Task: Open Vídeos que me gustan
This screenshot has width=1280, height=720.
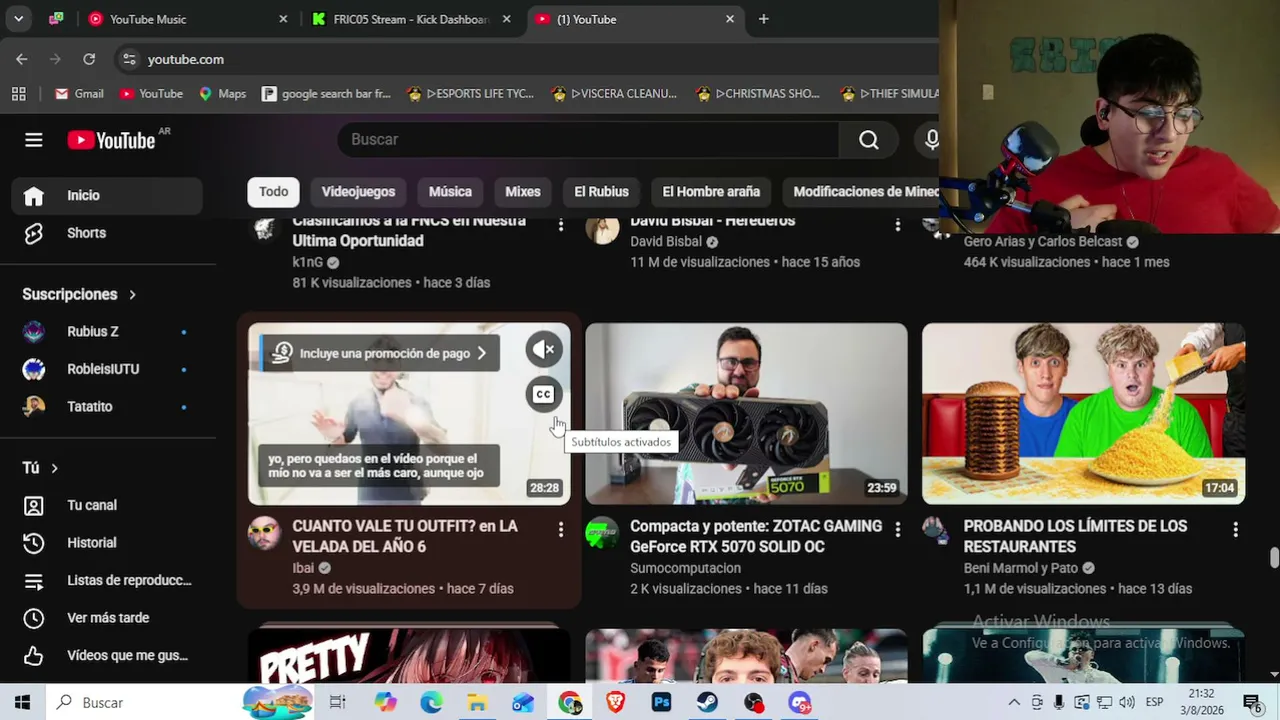Action: 107,655
